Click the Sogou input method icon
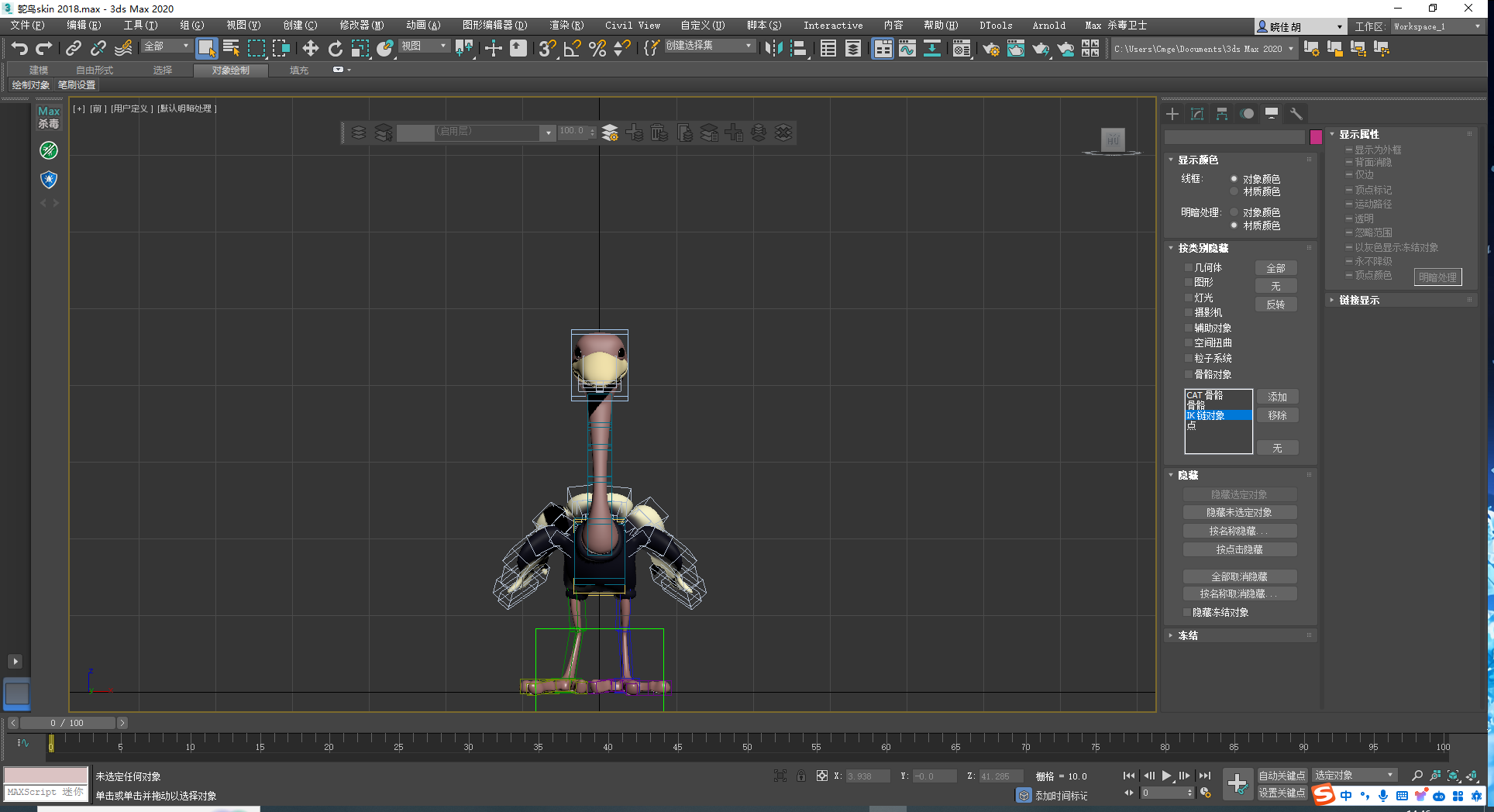The height and width of the screenshot is (812, 1494). point(1324,795)
